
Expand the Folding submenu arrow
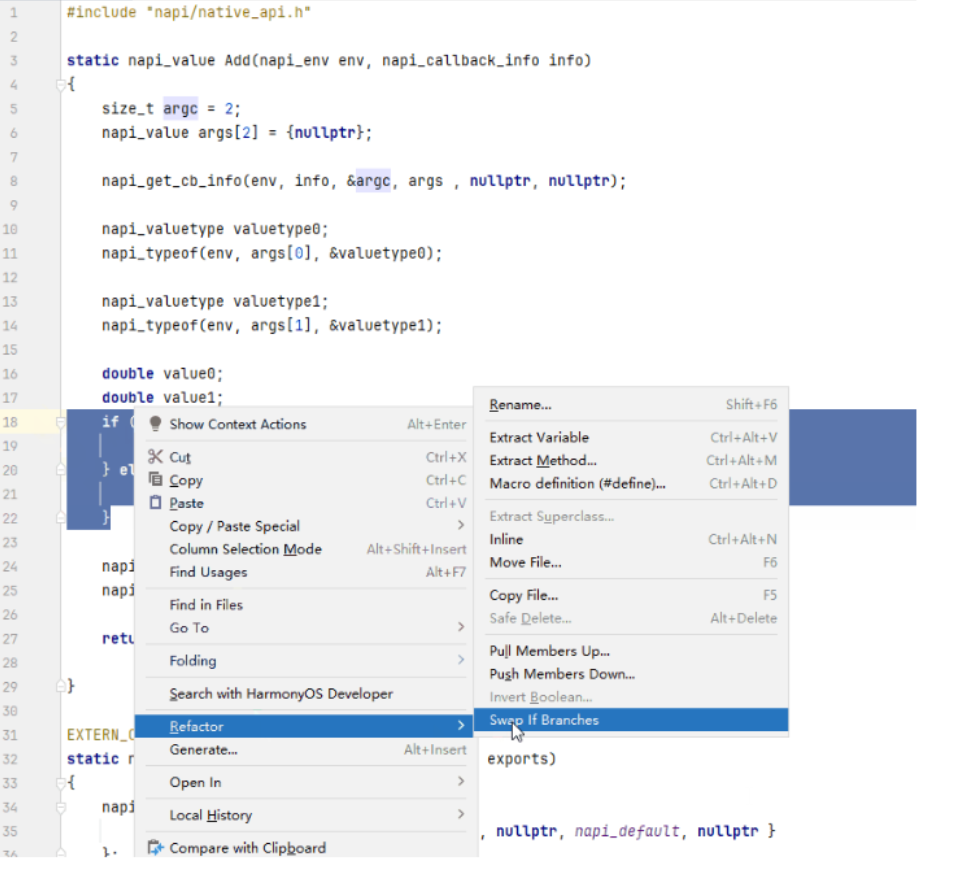[x=460, y=661]
